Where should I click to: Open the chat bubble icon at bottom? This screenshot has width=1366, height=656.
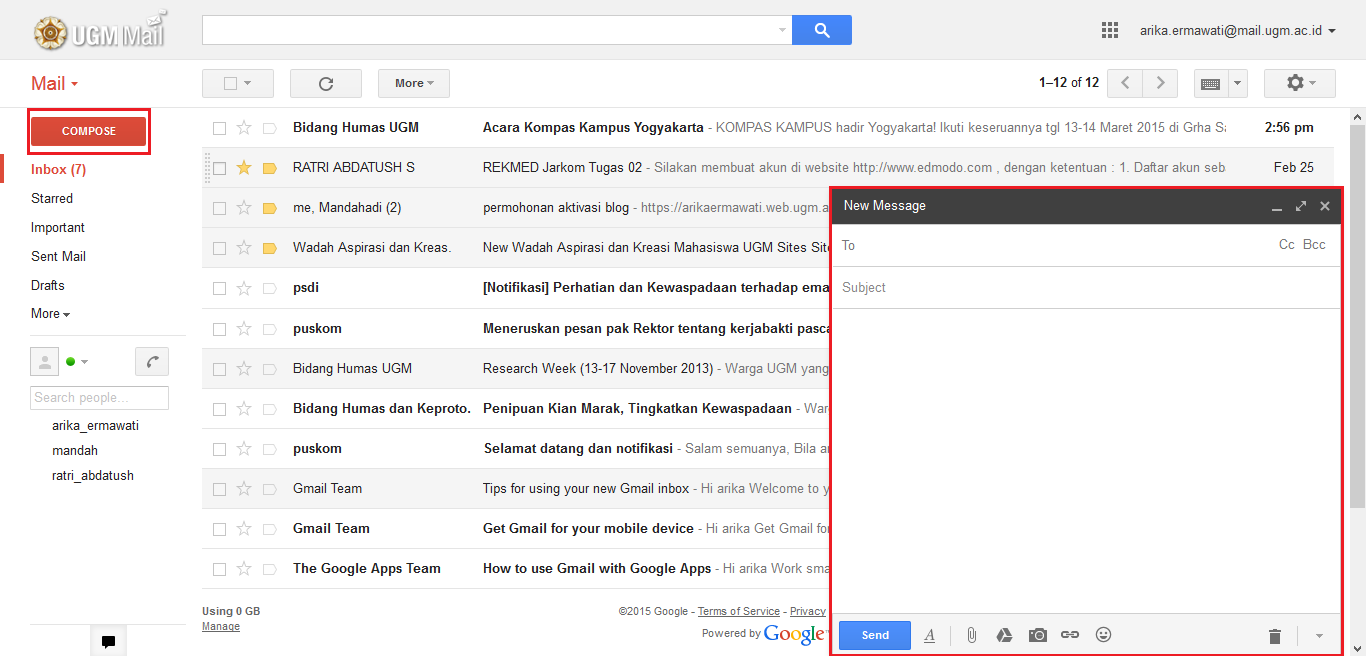(108, 642)
